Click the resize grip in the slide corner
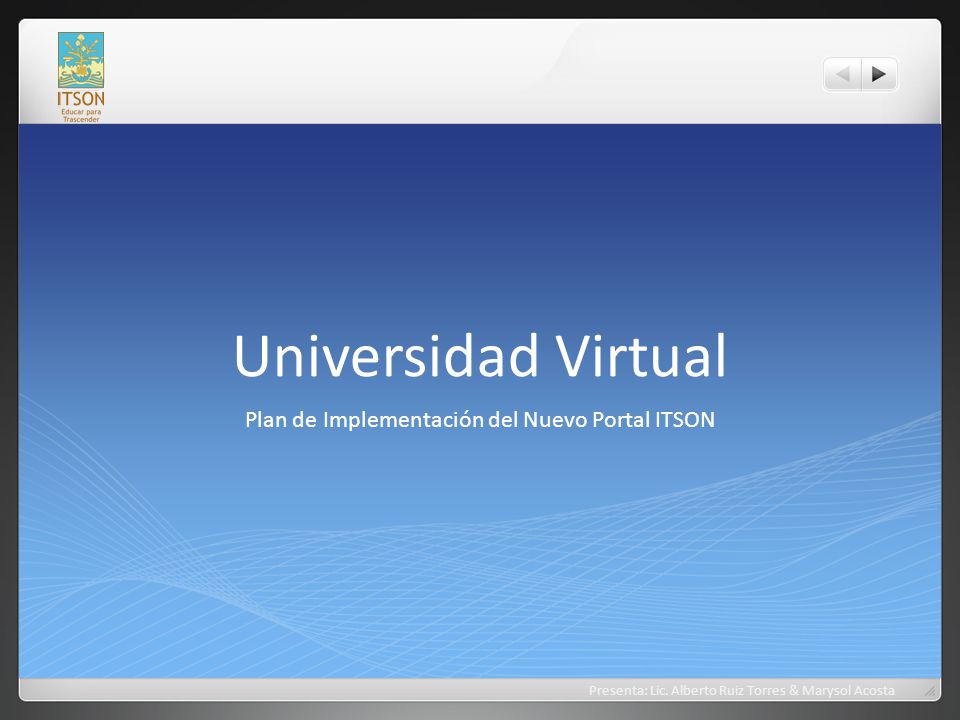960x720 pixels. (930, 691)
